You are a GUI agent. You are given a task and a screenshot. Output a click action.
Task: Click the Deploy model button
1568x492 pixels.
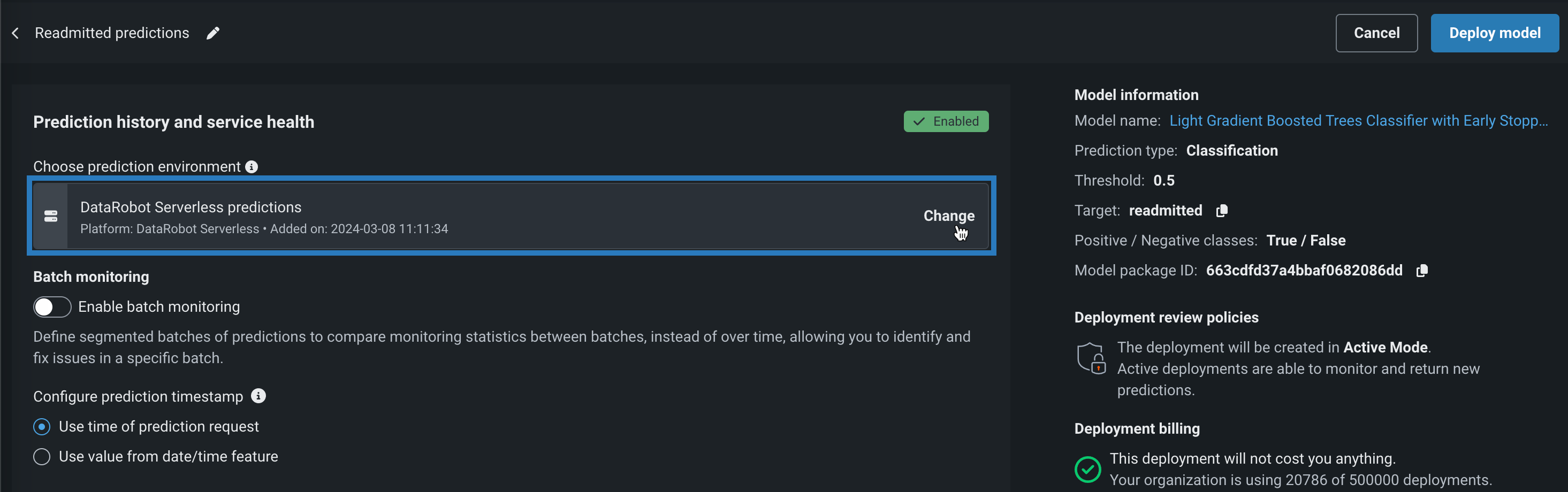(x=1494, y=33)
